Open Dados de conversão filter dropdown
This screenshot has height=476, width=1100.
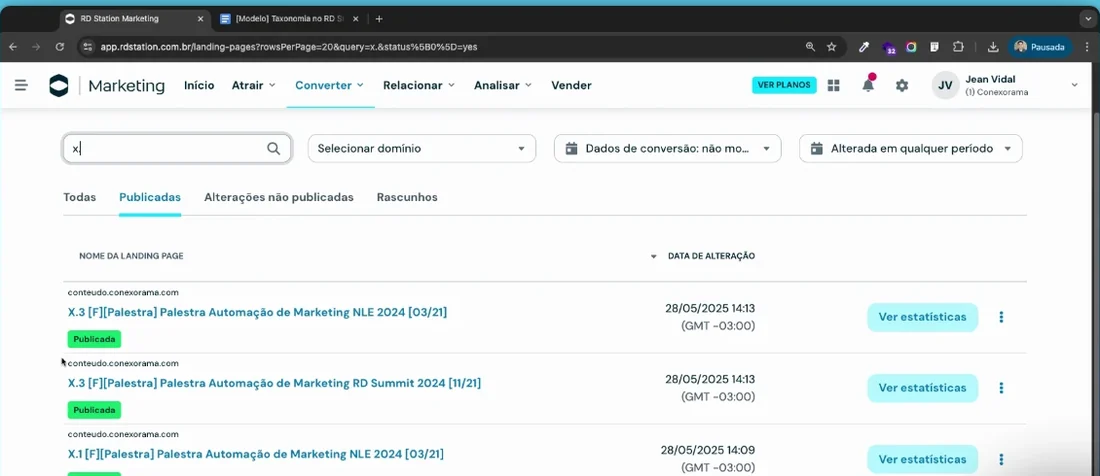coord(667,149)
